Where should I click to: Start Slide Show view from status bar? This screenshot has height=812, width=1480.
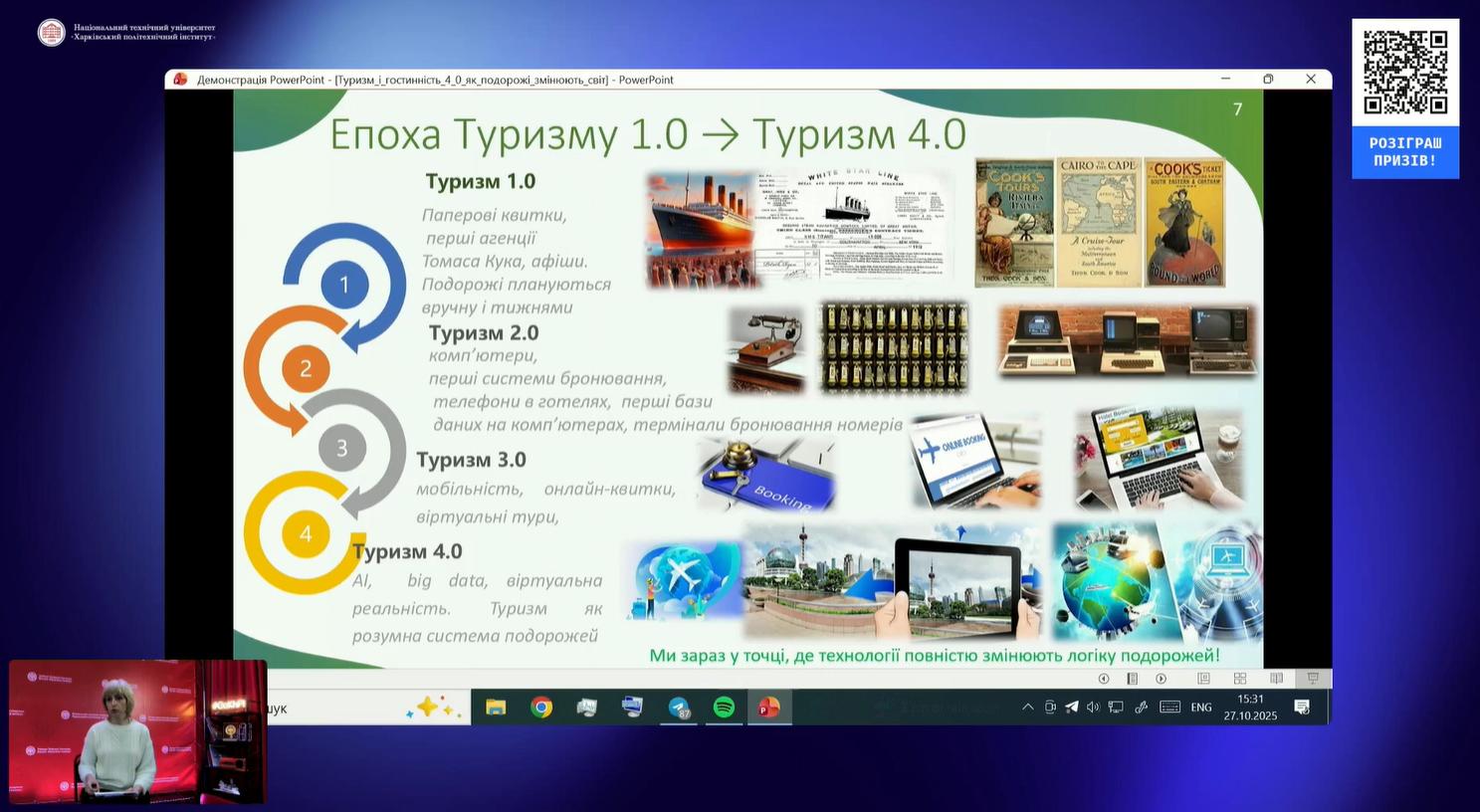(x=1313, y=679)
